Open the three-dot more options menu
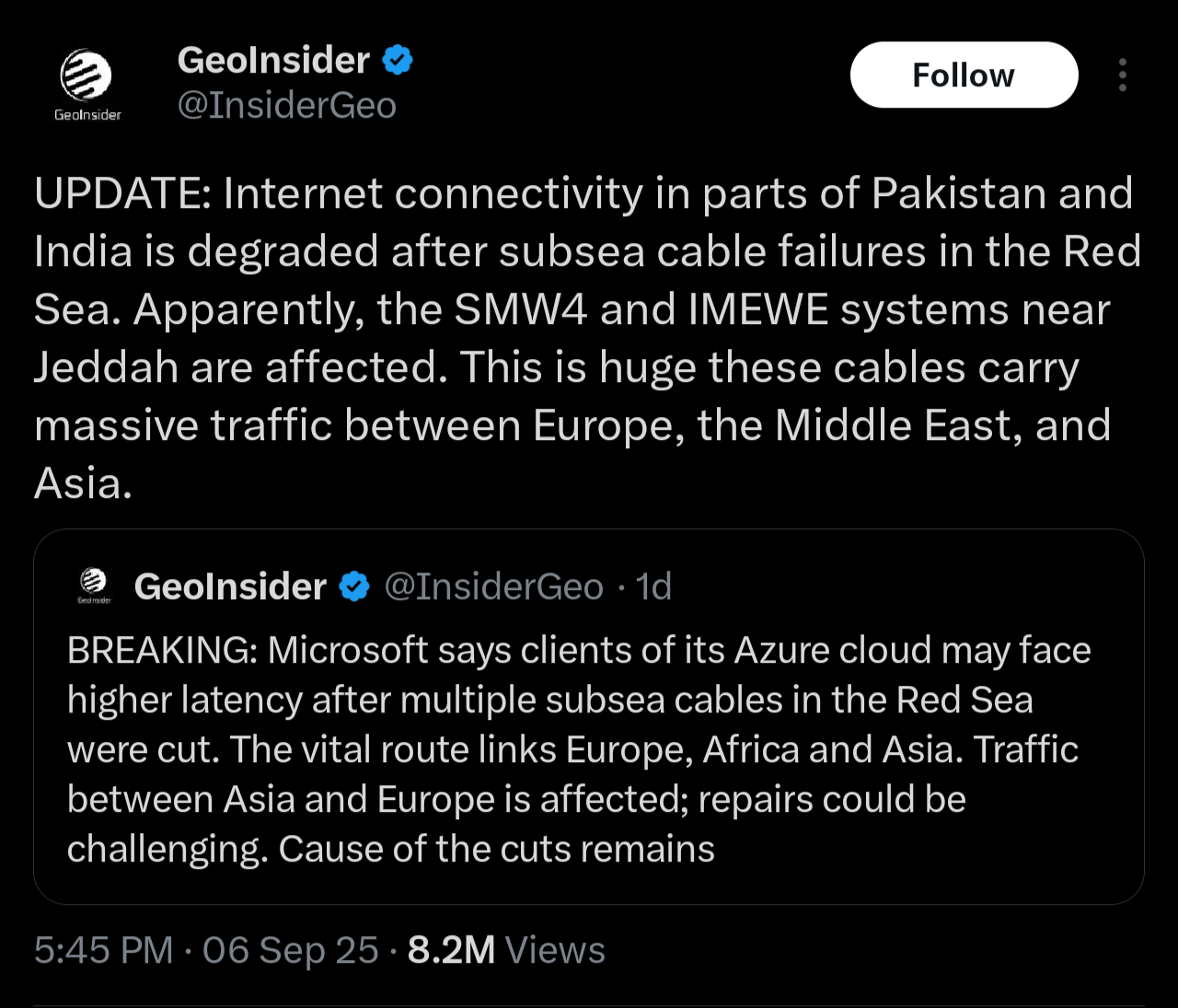The image size is (1178, 1008). pyautogui.click(x=1122, y=75)
